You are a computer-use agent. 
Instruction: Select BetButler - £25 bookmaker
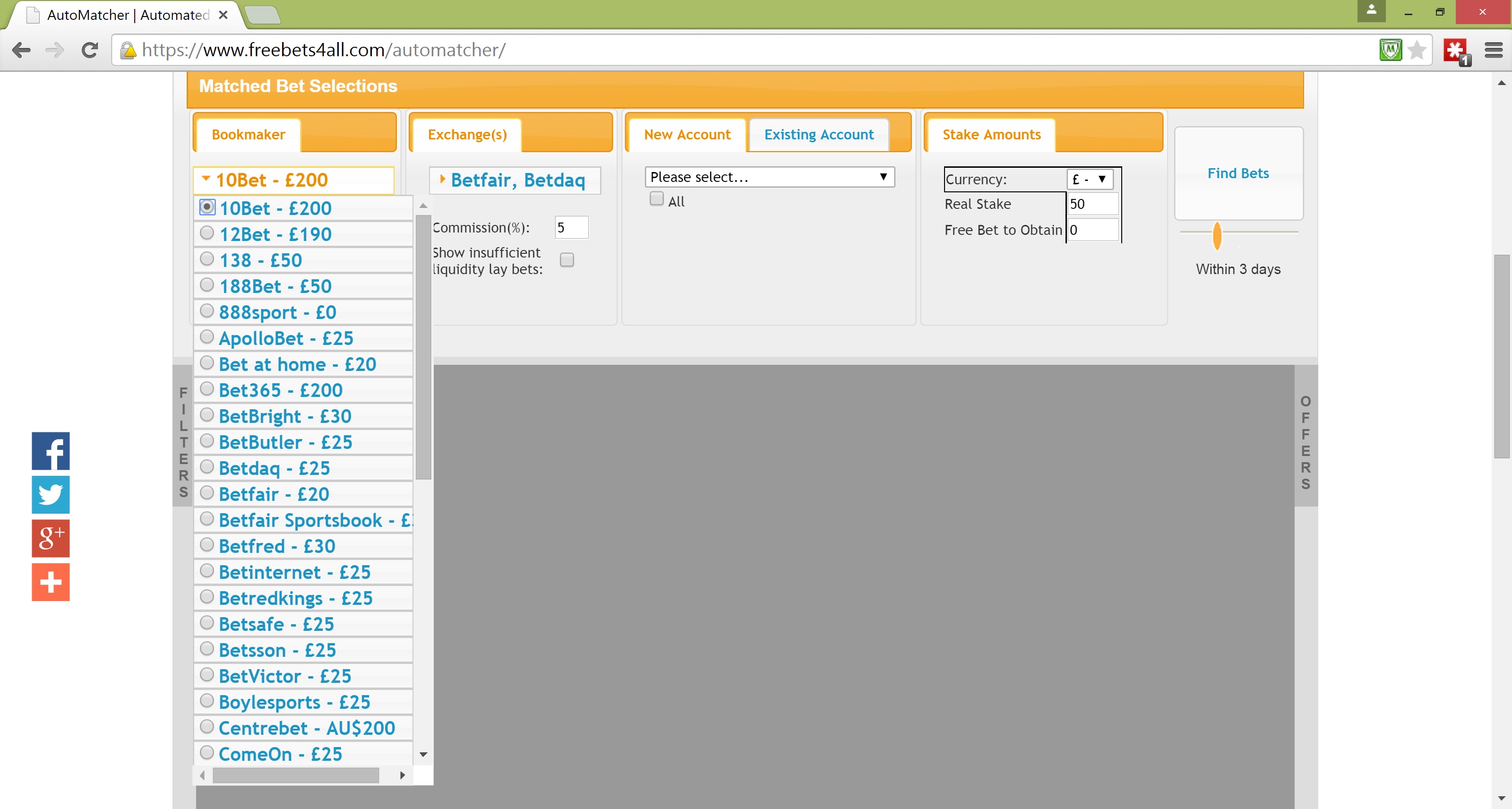click(x=303, y=442)
